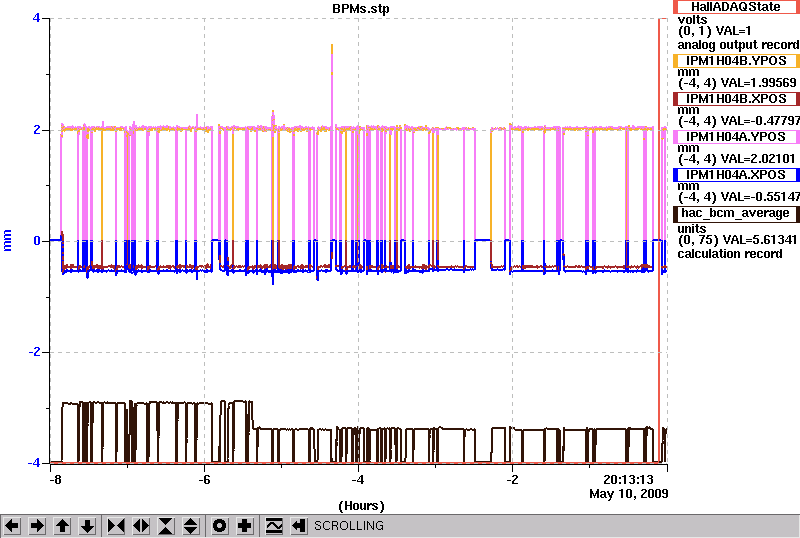Click the 'analog output record' description
Screen dimensions: 800x538
click(738, 45)
